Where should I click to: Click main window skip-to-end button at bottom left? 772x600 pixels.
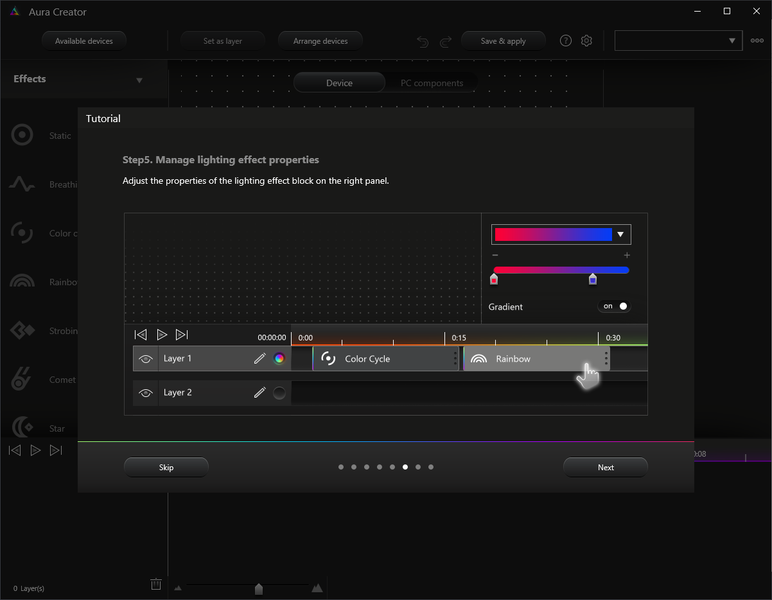tap(56, 450)
